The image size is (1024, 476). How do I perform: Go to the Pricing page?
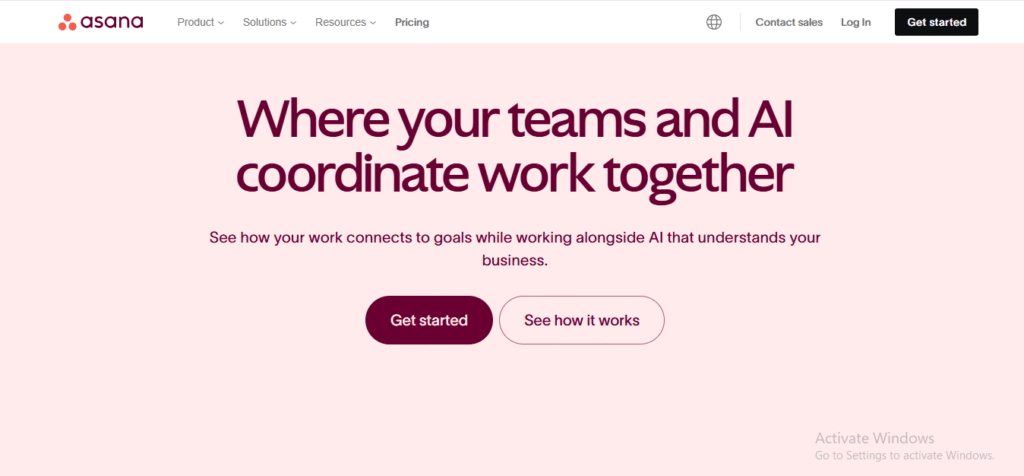pos(412,22)
